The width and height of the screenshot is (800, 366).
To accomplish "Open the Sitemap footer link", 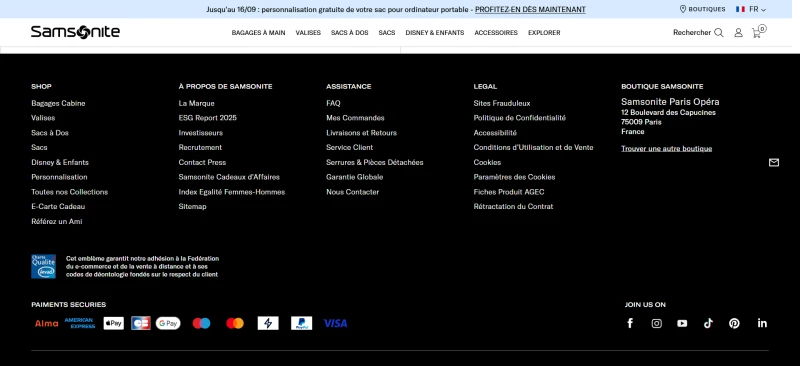I will tap(192, 207).
